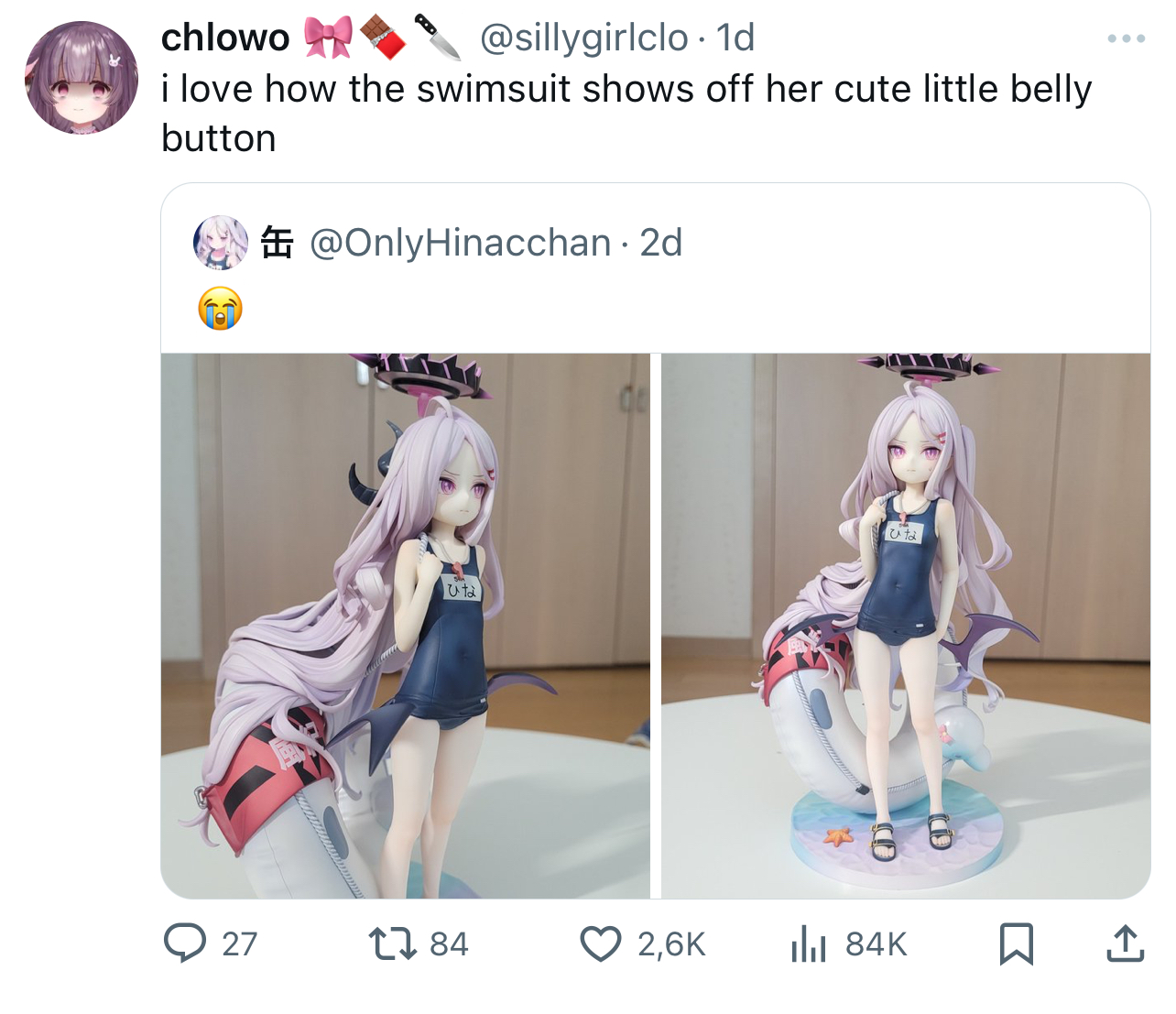1176x1014 pixels.
Task: Click the chlowo display name
Action: click(x=225, y=38)
